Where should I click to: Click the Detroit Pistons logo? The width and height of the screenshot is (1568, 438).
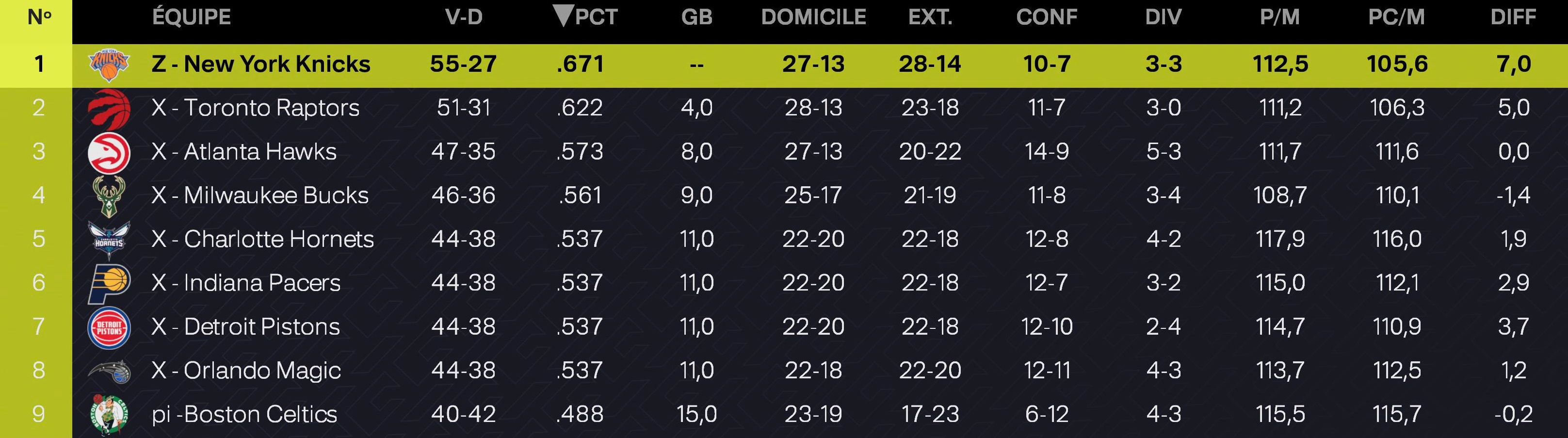point(109,327)
